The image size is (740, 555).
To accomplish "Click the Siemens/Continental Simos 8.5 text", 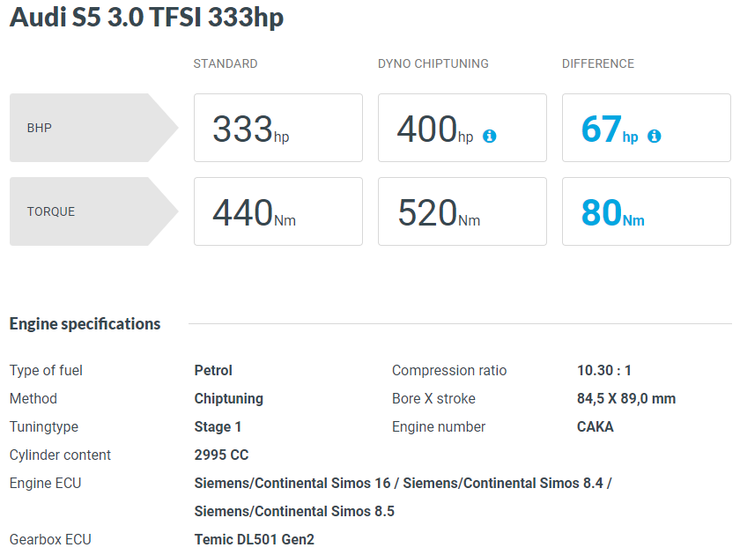I will click(x=294, y=512).
